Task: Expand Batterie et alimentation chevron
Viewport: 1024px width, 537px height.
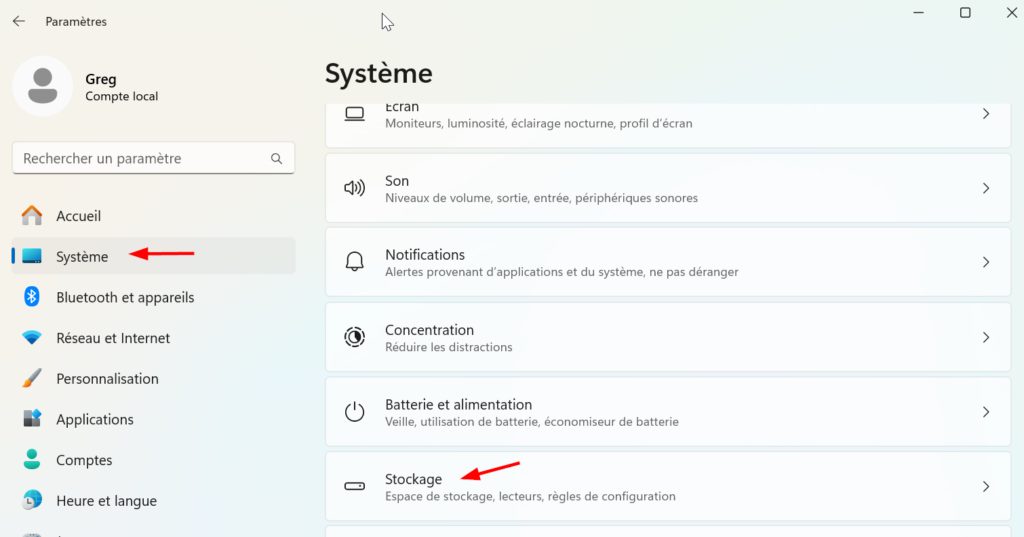Action: (986, 412)
